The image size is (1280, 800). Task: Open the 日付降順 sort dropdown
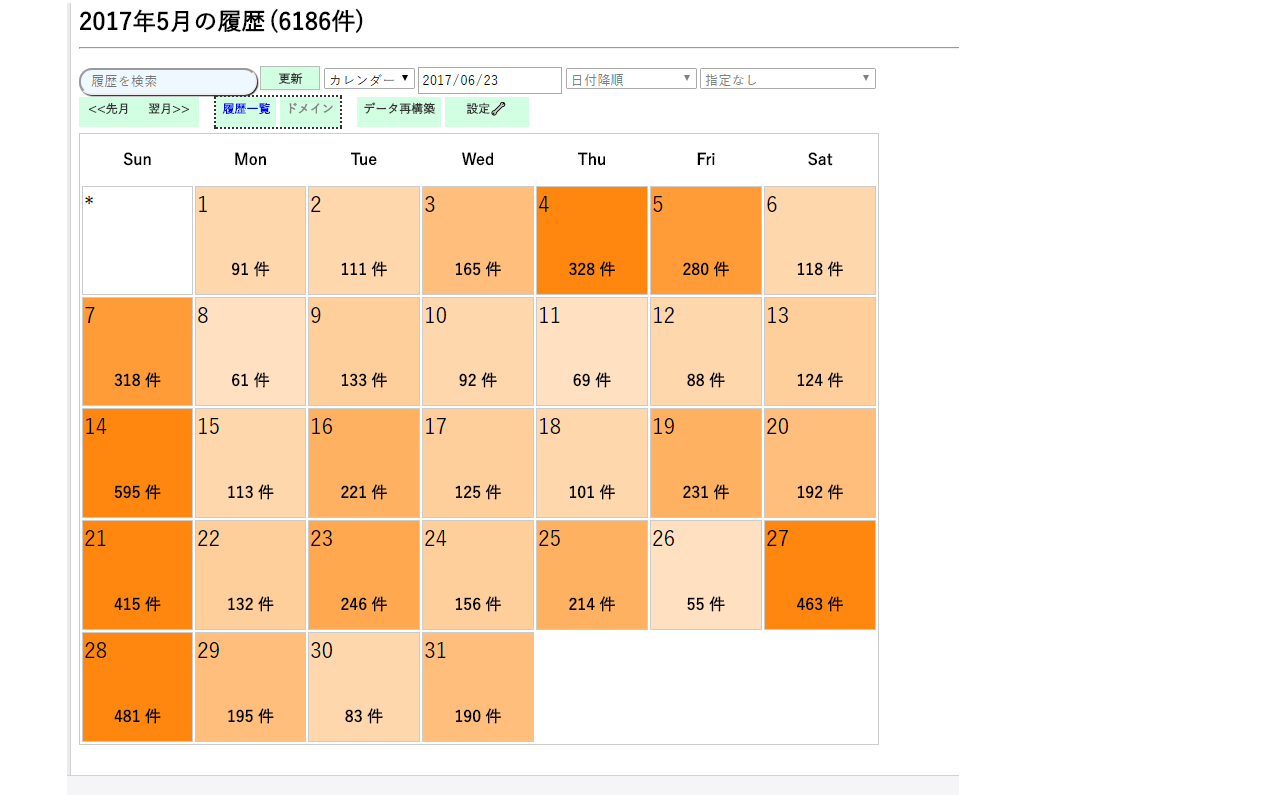[631, 79]
